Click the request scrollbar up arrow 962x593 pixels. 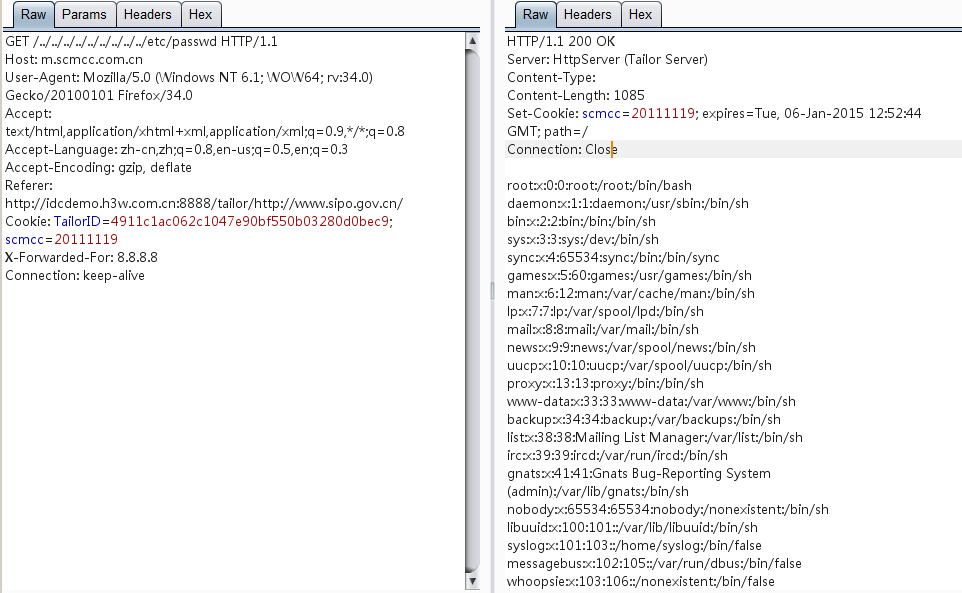tap(472, 41)
